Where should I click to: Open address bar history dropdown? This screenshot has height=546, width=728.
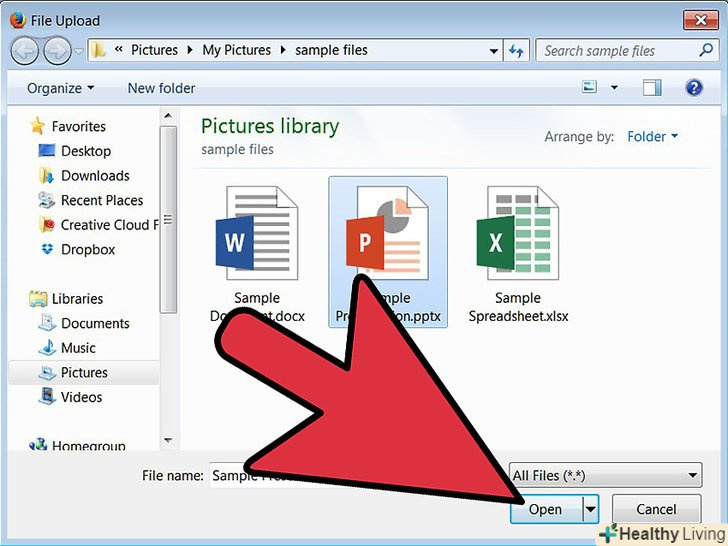[494, 51]
